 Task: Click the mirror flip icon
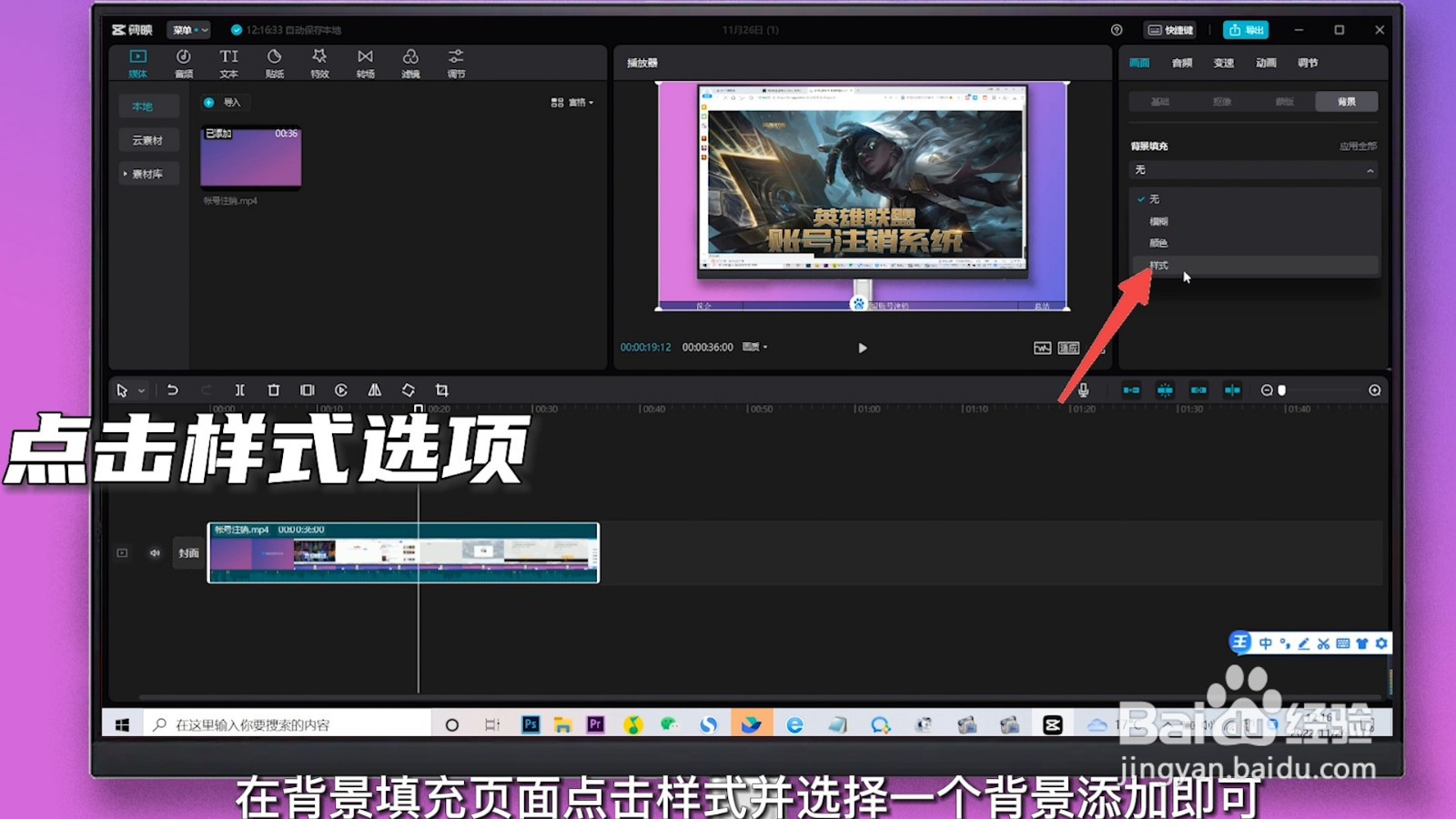point(374,390)
